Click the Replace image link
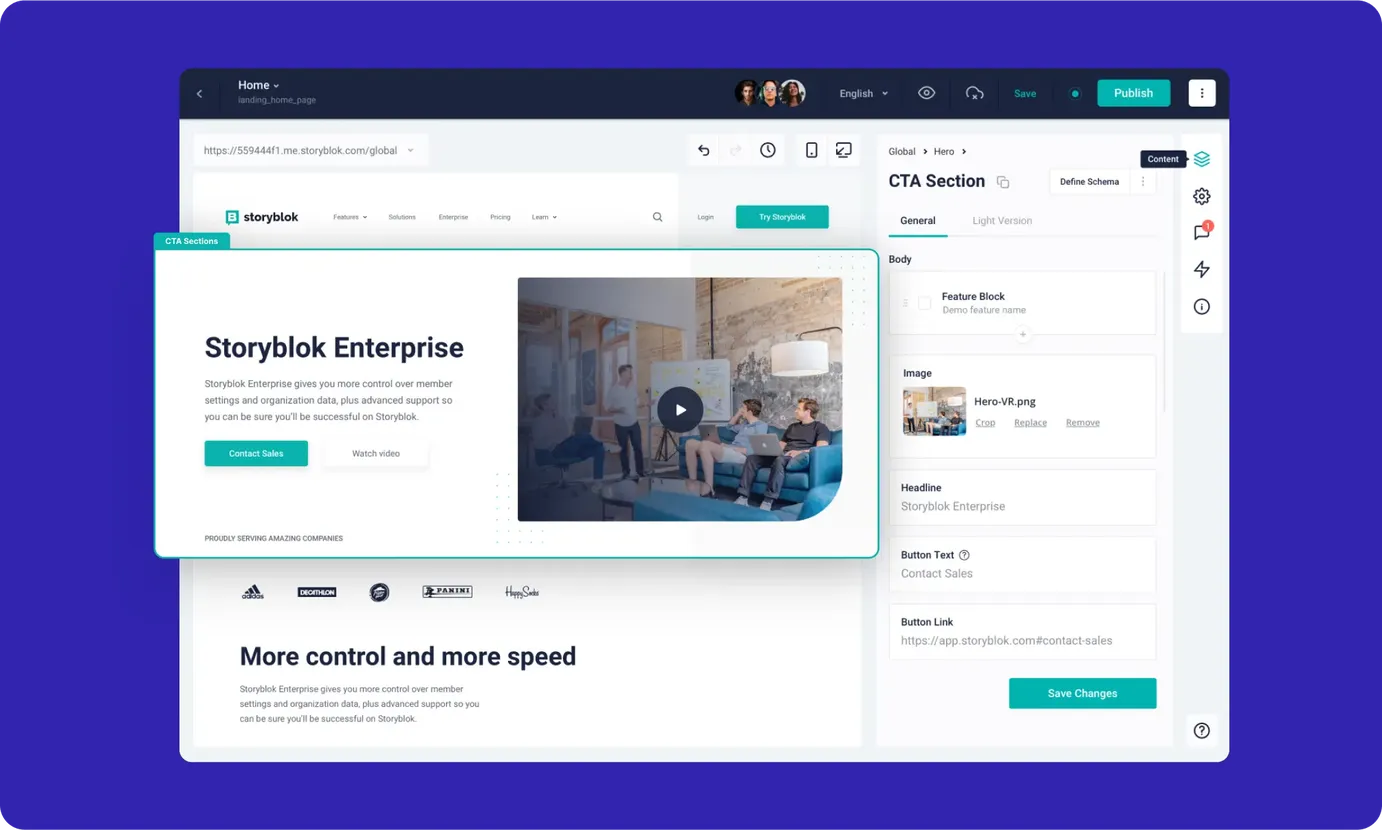The height and width of the screenshot is (830, 1382). point(1030,423)
